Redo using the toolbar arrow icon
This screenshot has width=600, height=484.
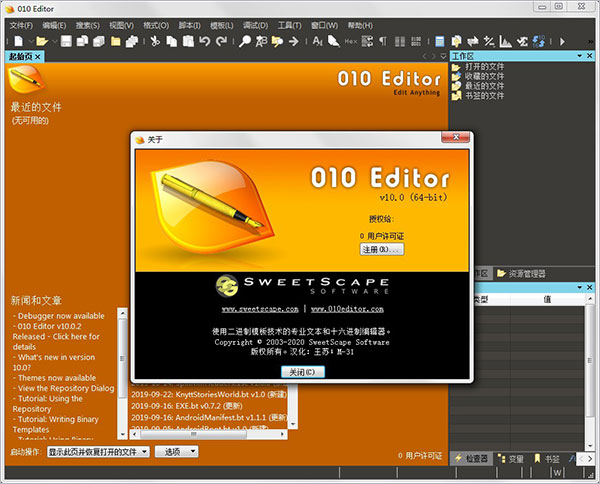[221, 41]
